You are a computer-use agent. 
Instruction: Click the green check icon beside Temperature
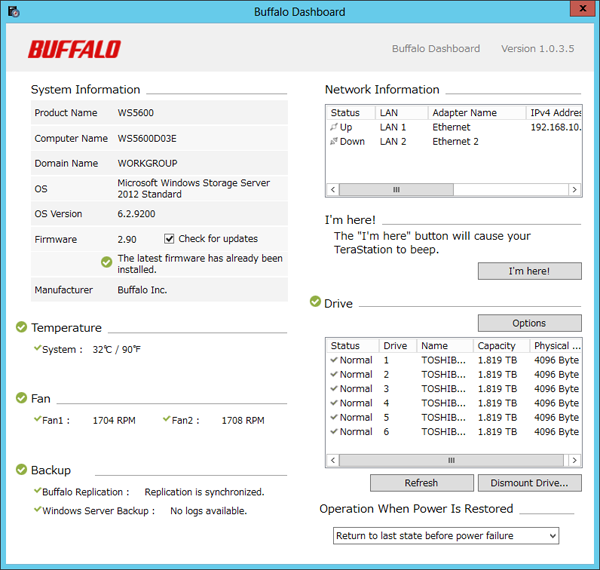pyautogui.click(x=22, y=327)
